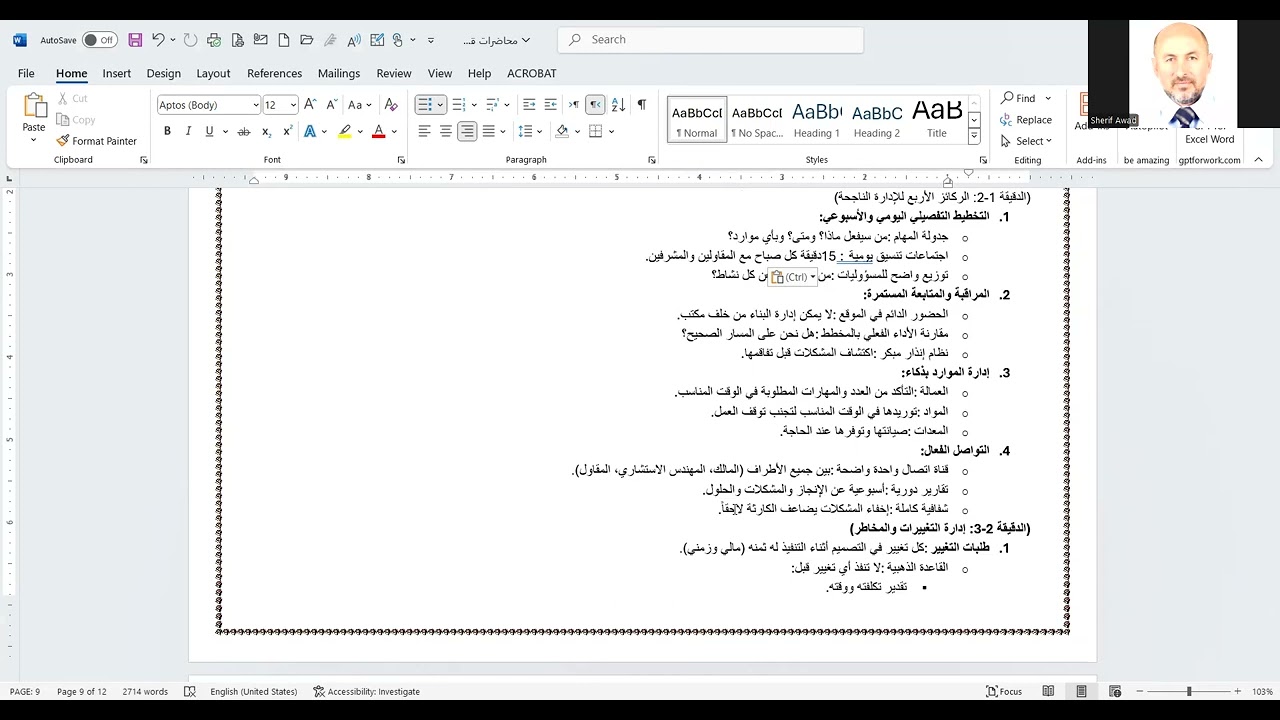
Task: Open spelling and proofing check icon
Action: pyautogui.click(x=190, y=691)
